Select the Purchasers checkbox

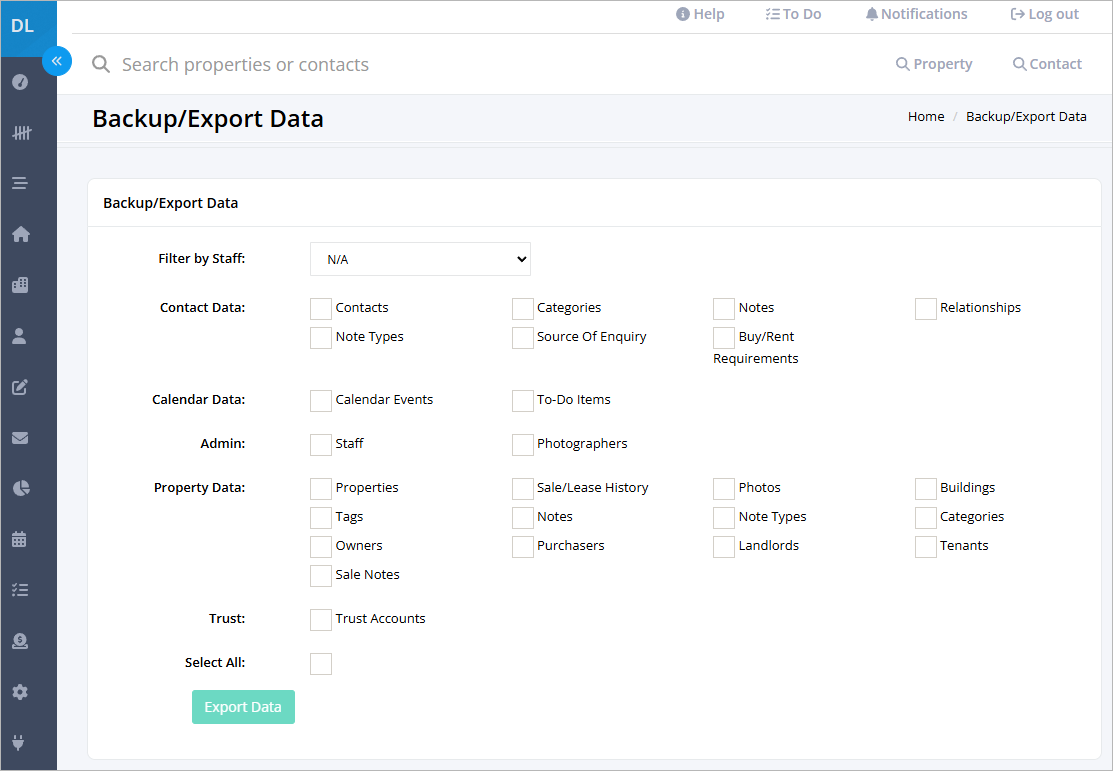522,547
